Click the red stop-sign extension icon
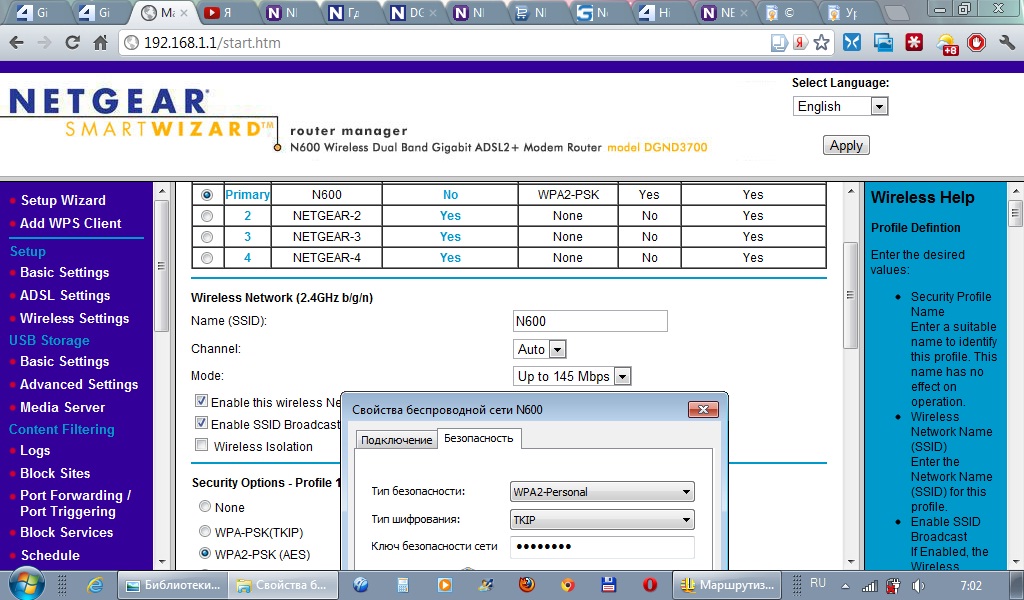Image resolution: width=1024 pixels, height=600 pixels. 977,43
